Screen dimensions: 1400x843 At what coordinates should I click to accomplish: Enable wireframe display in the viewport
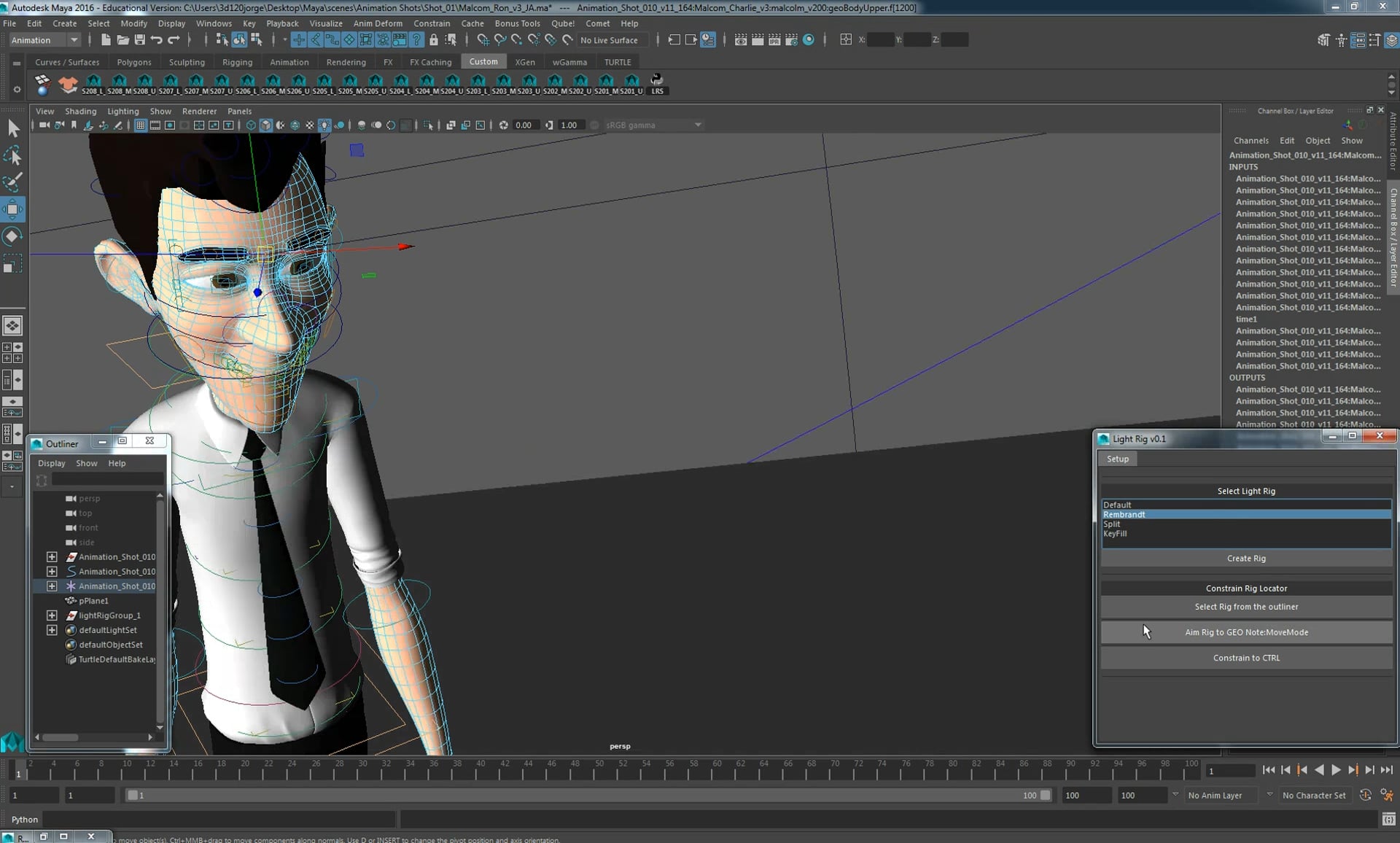pos(251,125)
